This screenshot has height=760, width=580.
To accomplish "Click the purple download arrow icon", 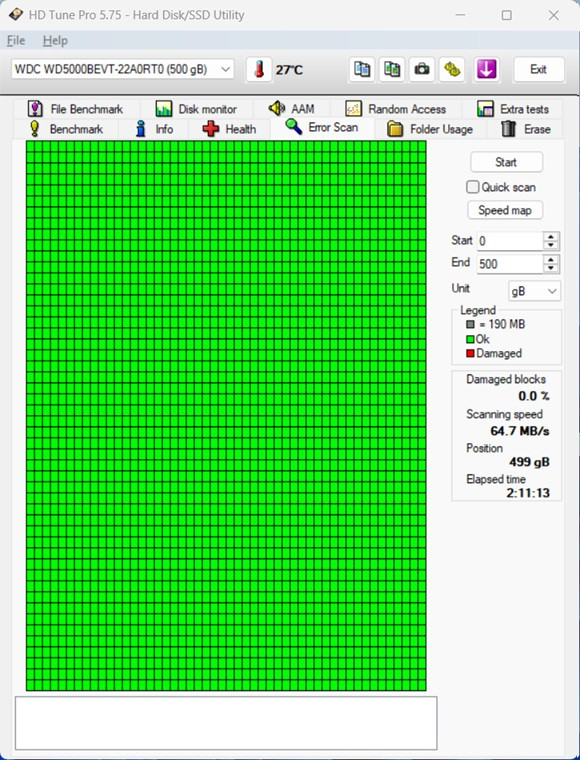I will [x=486, y=69].
